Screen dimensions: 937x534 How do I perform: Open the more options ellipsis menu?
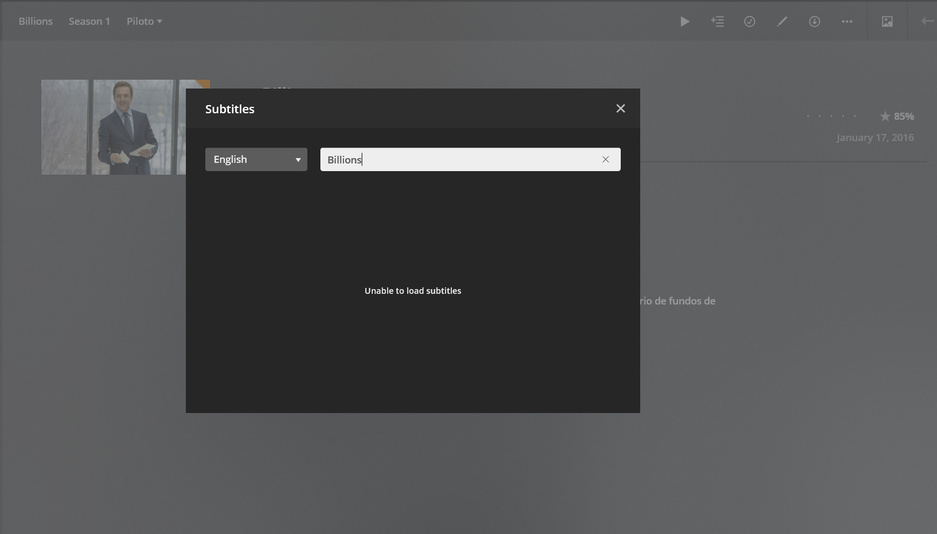click(x=847, y=22)
